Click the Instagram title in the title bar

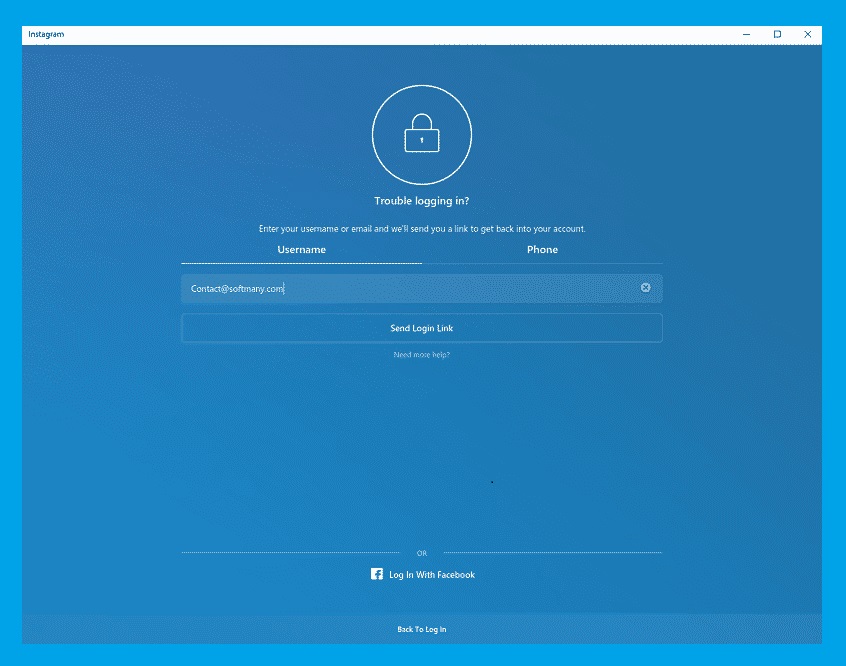coord(46,34)
